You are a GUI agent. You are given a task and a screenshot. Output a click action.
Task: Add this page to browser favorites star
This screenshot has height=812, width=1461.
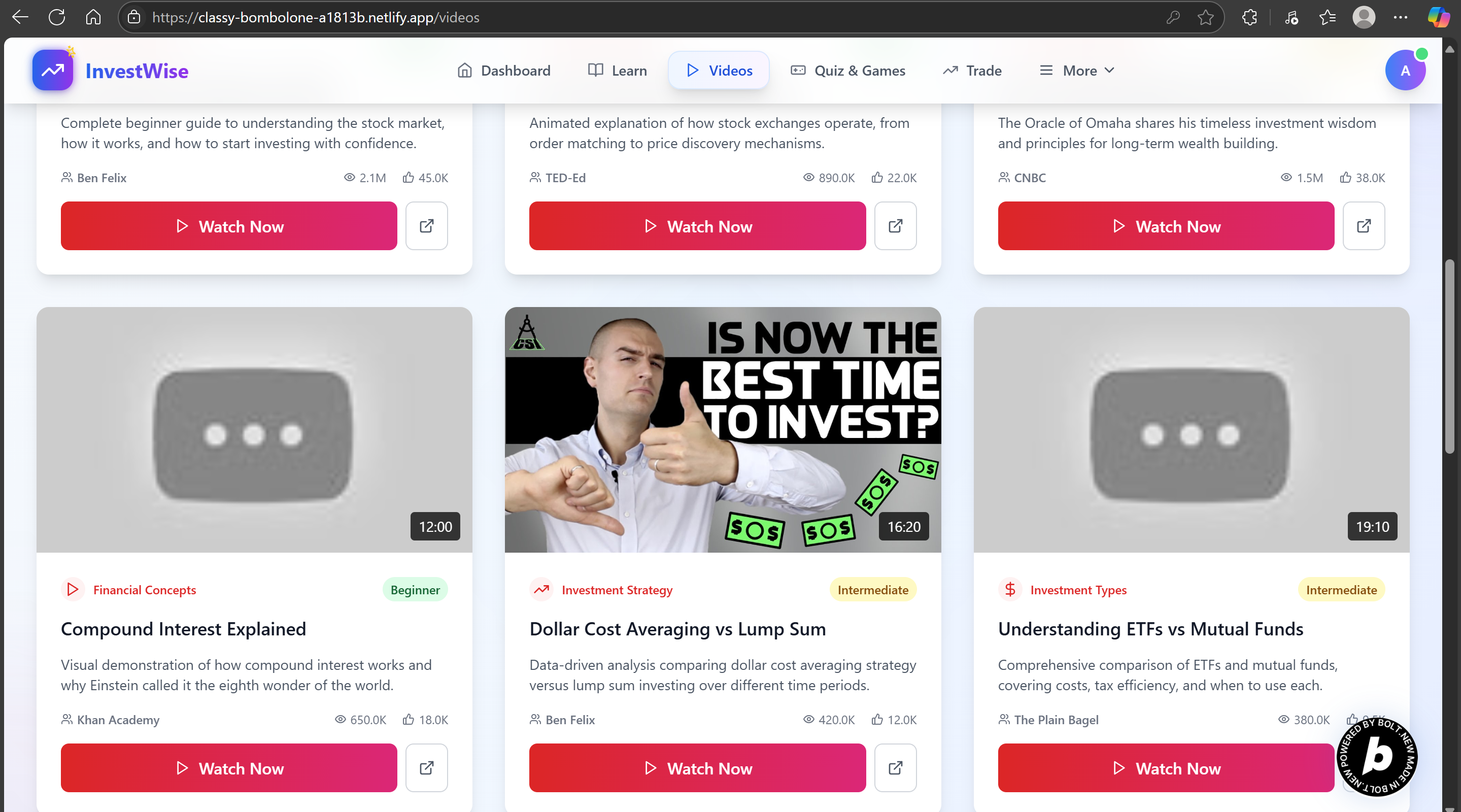click(x=1206, y=18)
